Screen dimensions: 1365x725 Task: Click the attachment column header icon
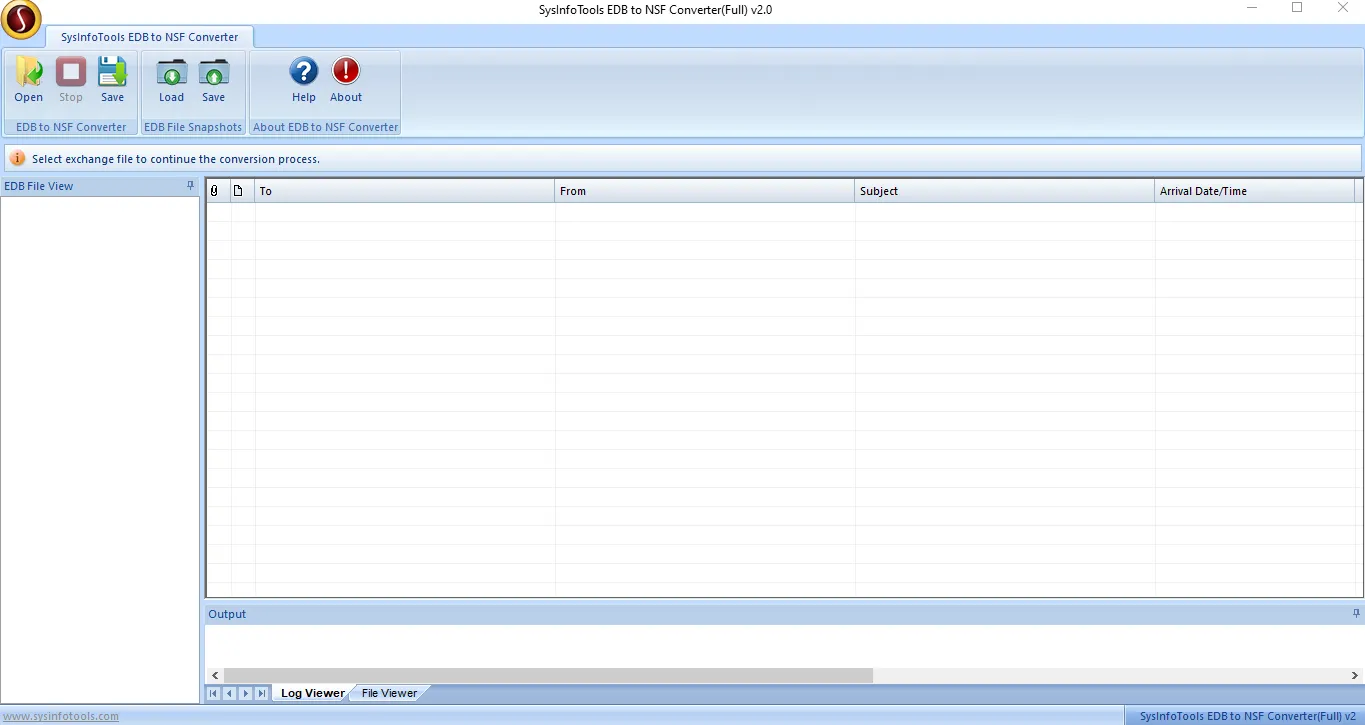[x=214, y=191]
